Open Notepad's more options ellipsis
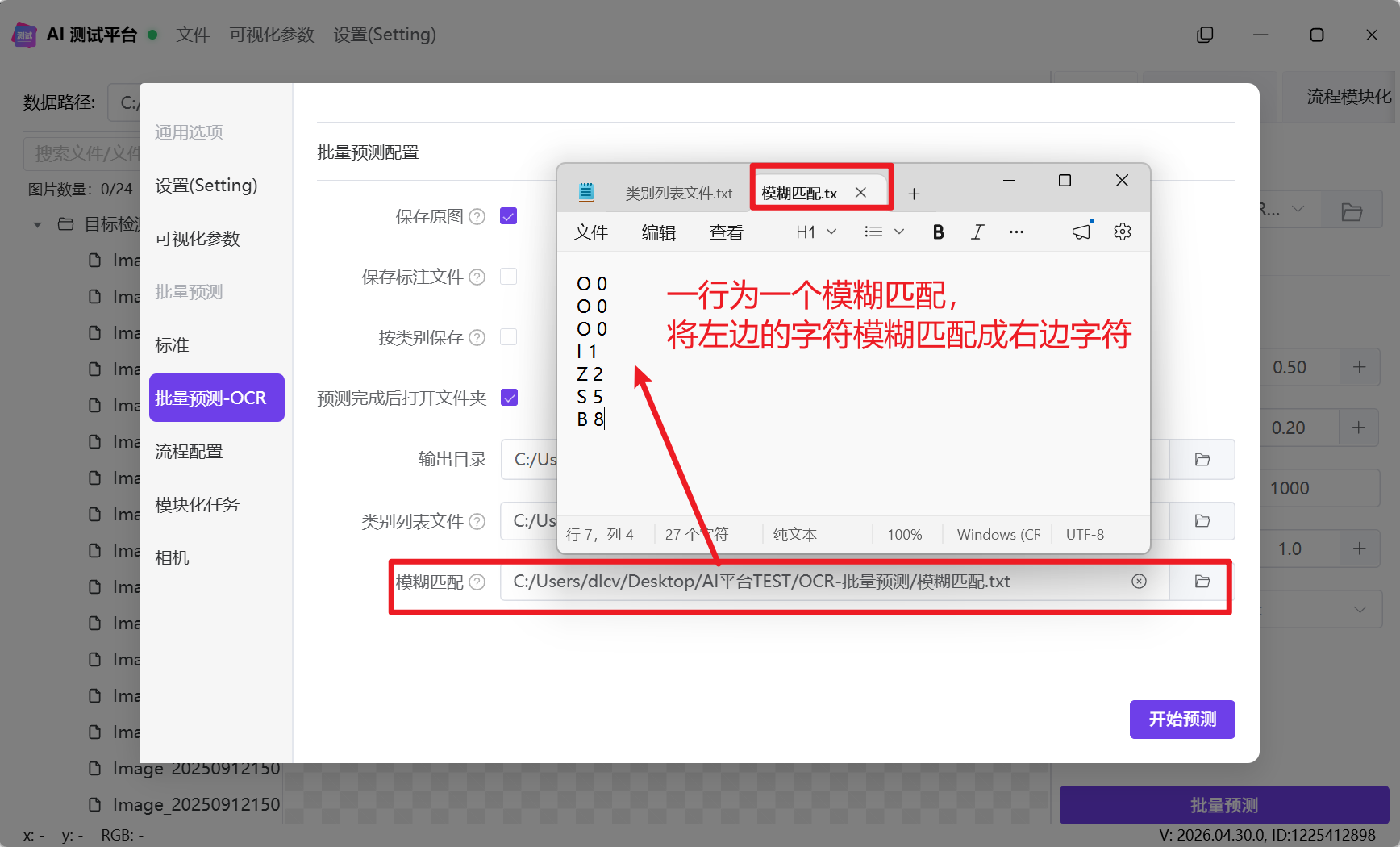 coord(1016,232)
